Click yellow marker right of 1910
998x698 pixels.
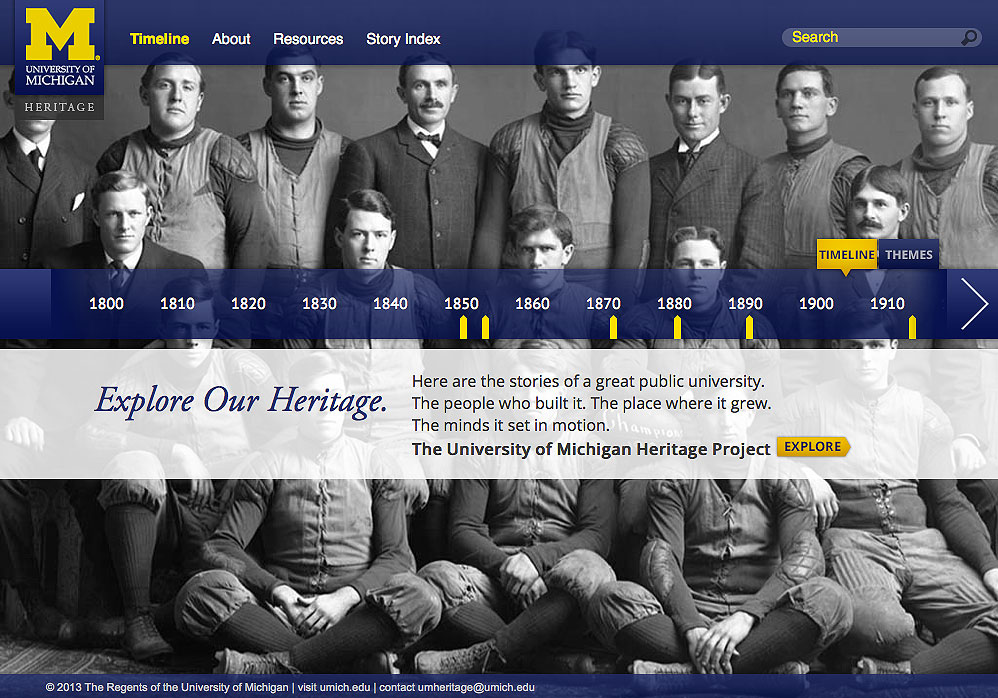pyautogui.click(x=912, y=327)
